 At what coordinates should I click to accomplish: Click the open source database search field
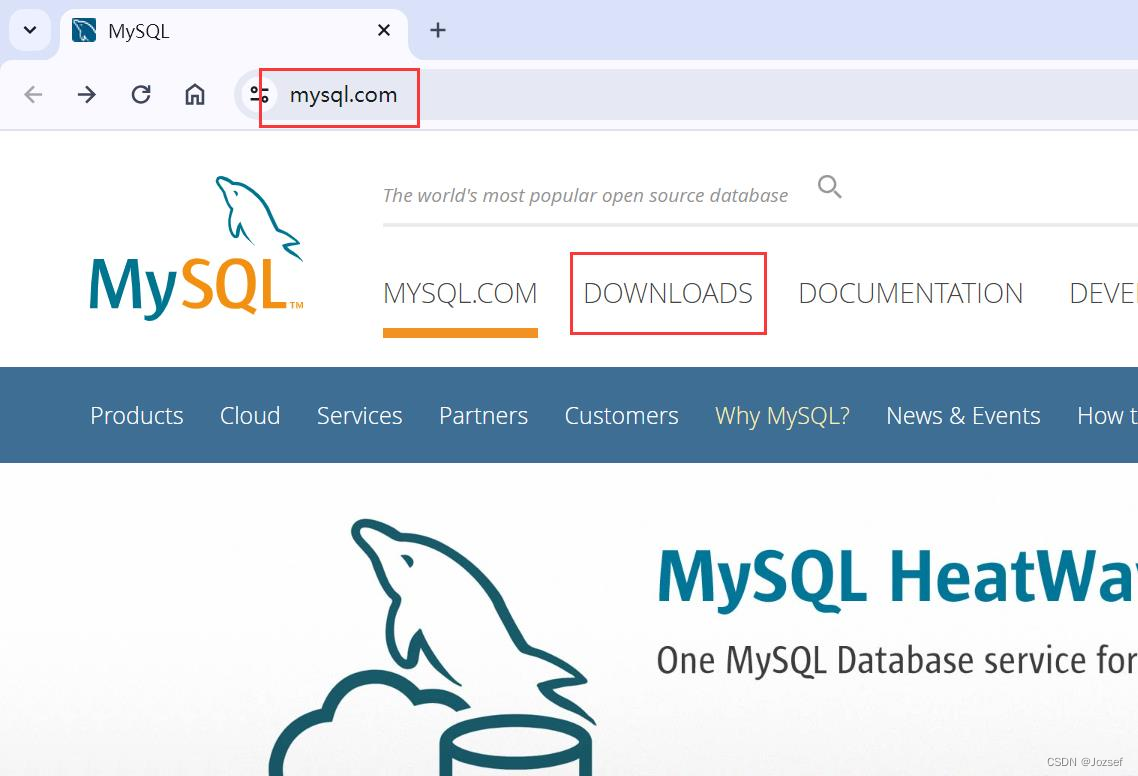pyautogui.click(x=585, y=195)
